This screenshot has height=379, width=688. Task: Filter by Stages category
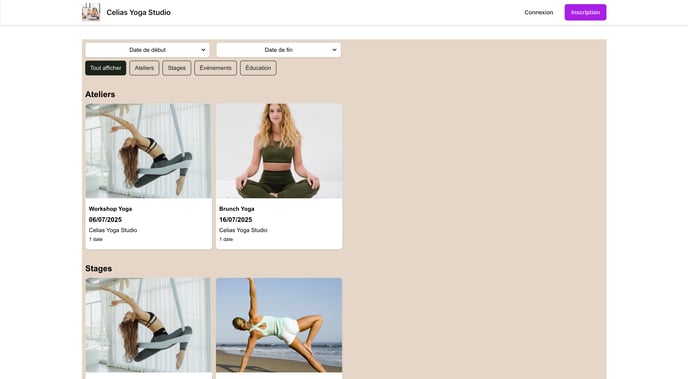tap(177, 68)
